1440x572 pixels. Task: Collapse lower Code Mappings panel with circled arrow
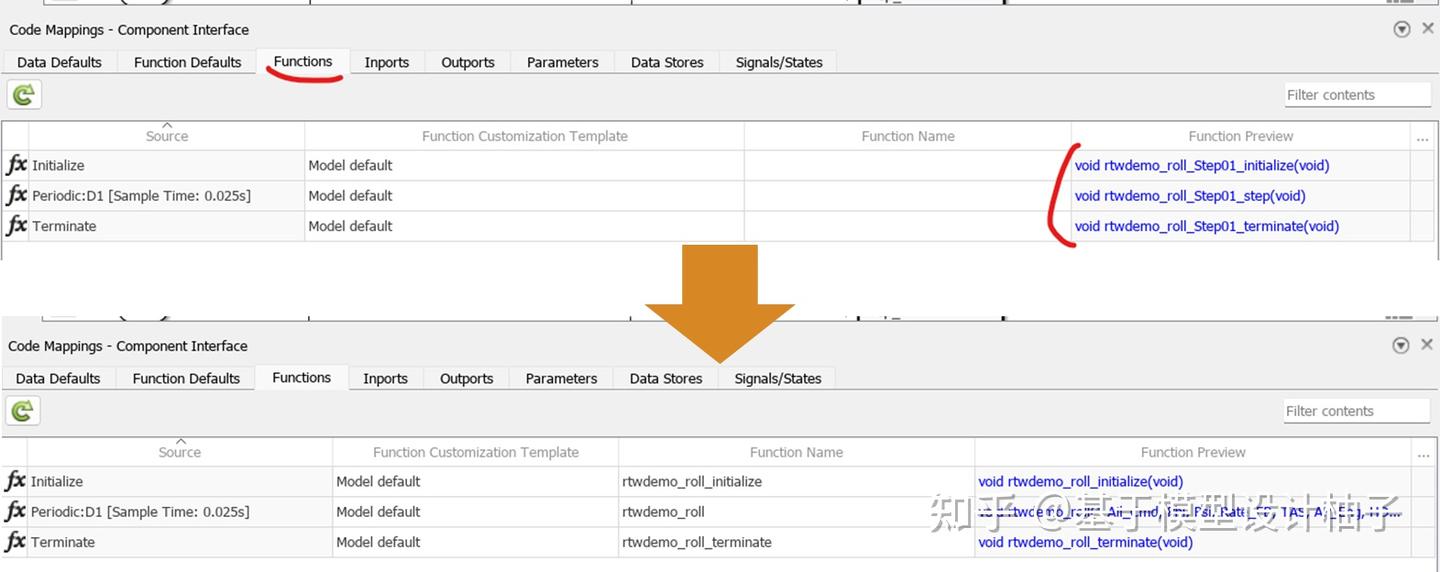[x=1401, y=345]
